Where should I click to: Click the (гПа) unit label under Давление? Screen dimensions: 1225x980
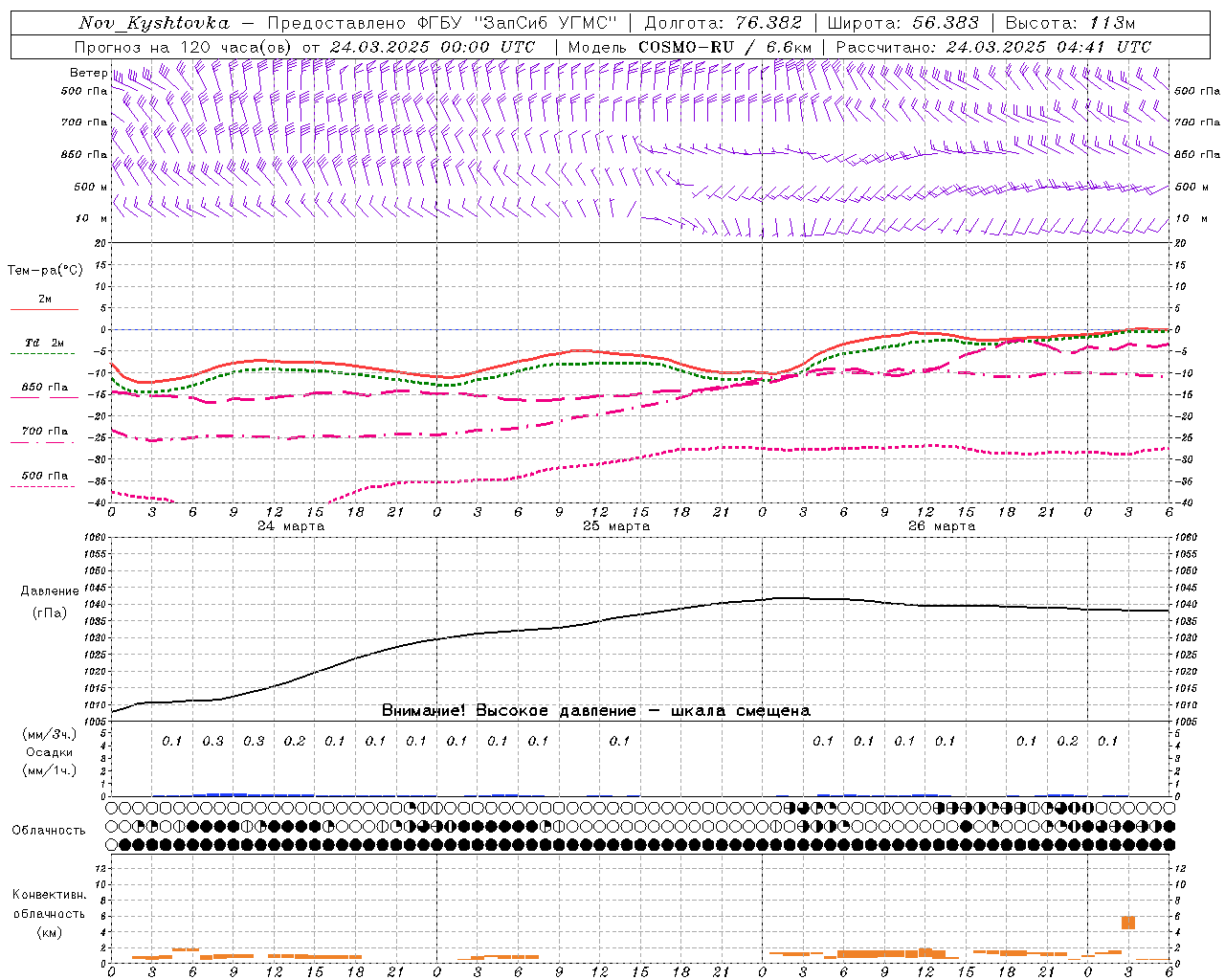(50, 613)
